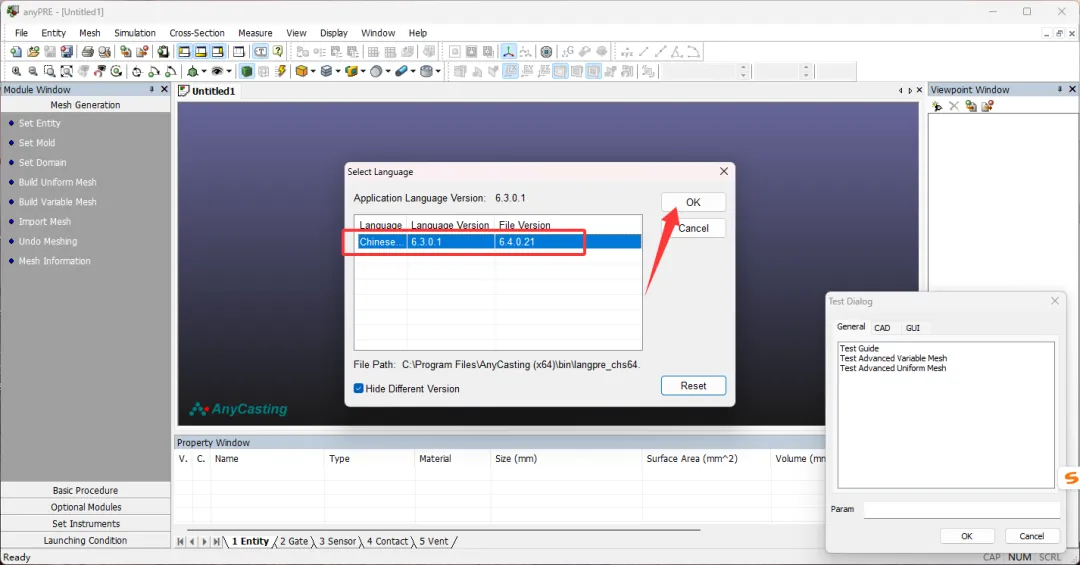The height and width of the screenshot is (565, 1080).
Task: Click the lightning bolt toolbar icon
Action: 281,71
